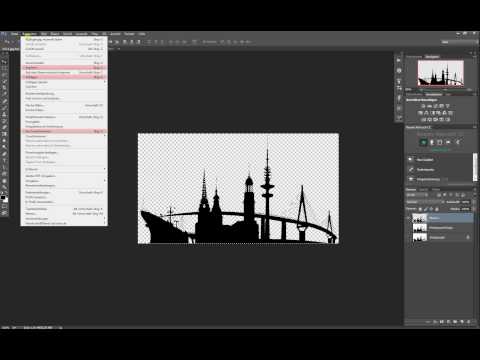
Task: Select the Path Selection arrow tool
Action: pyautogui.click(x=4, y=167)
